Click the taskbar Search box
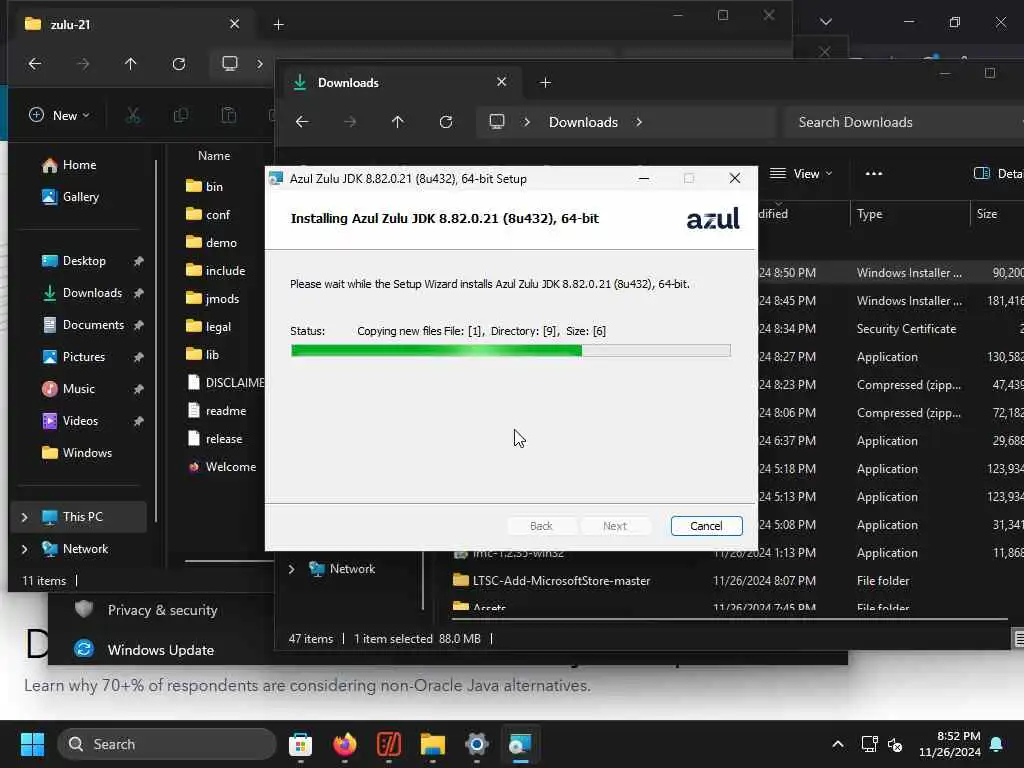The image size is (1024, 768). pos(167,744)
